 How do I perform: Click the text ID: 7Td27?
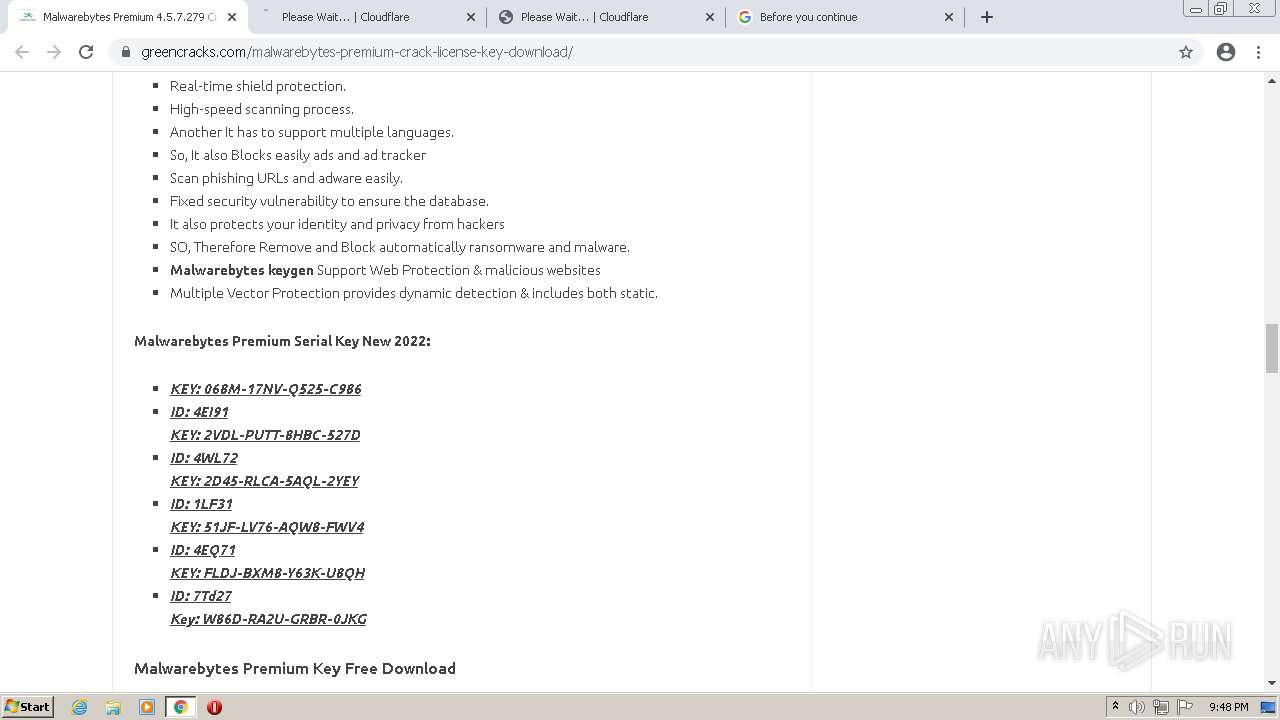201,596
